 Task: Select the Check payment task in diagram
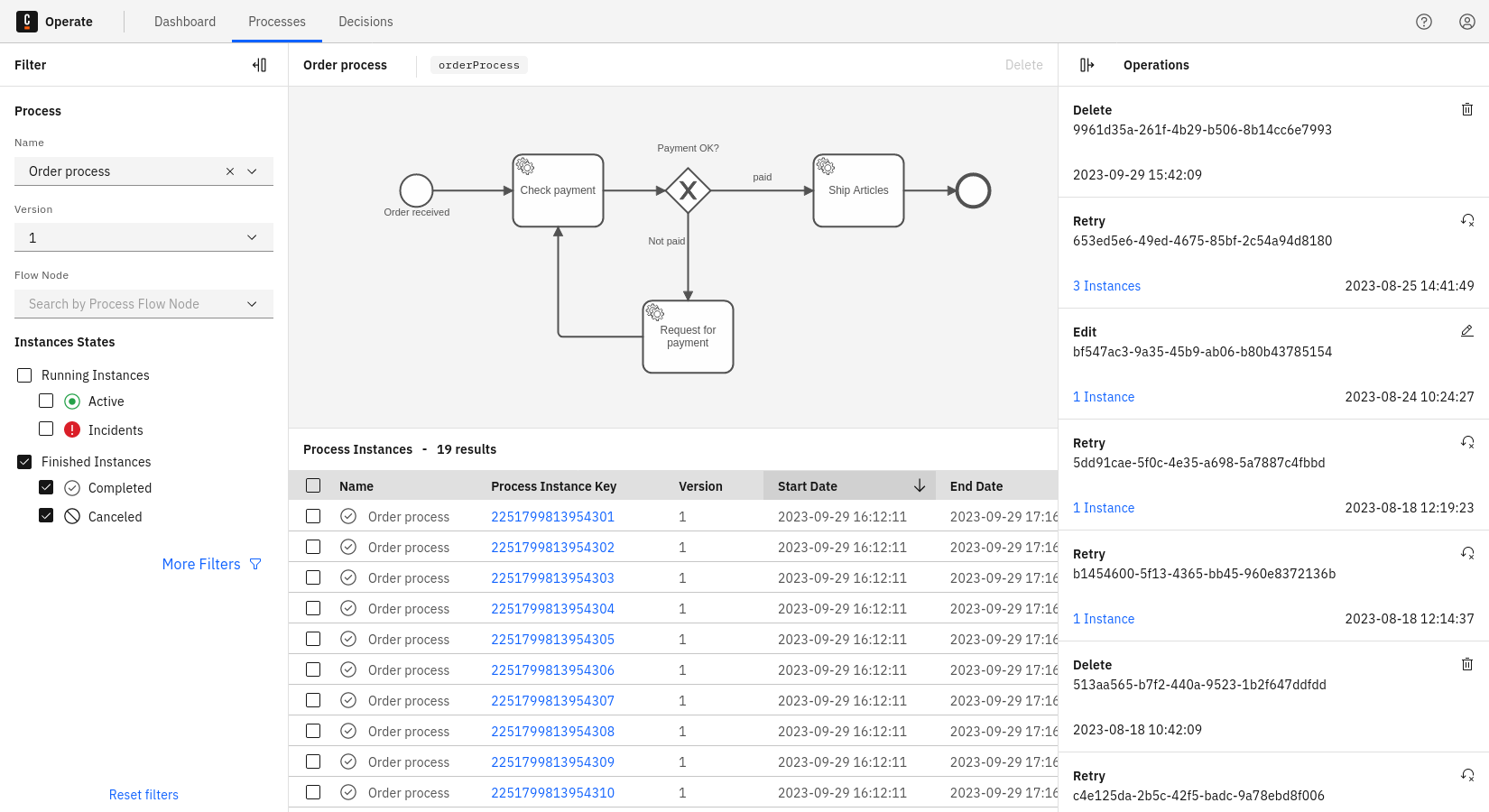click(x=558, y=190)
